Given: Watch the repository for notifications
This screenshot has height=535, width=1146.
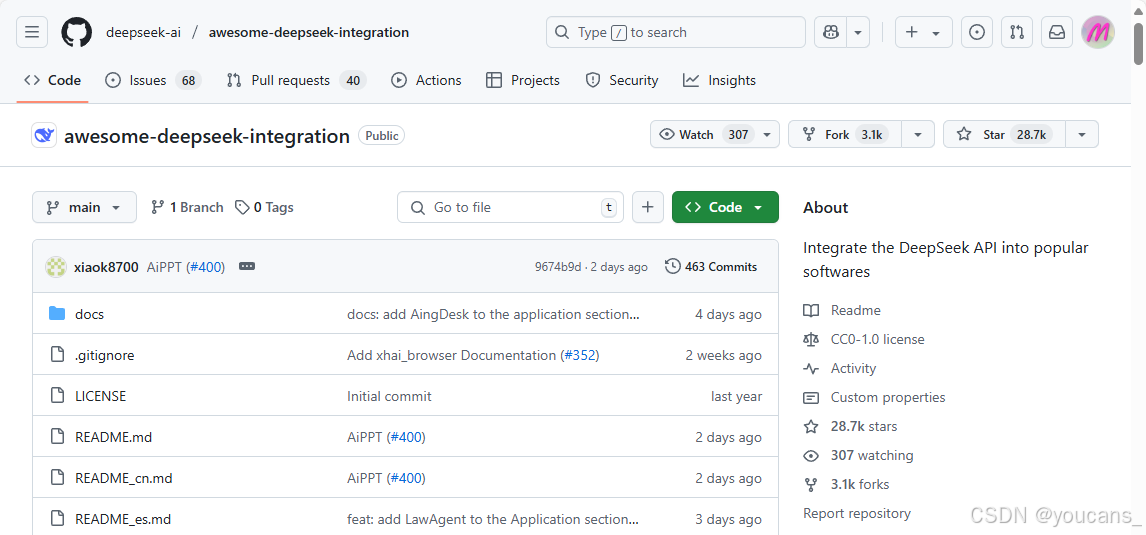Looking at the screenshot, I should point(704,135).
